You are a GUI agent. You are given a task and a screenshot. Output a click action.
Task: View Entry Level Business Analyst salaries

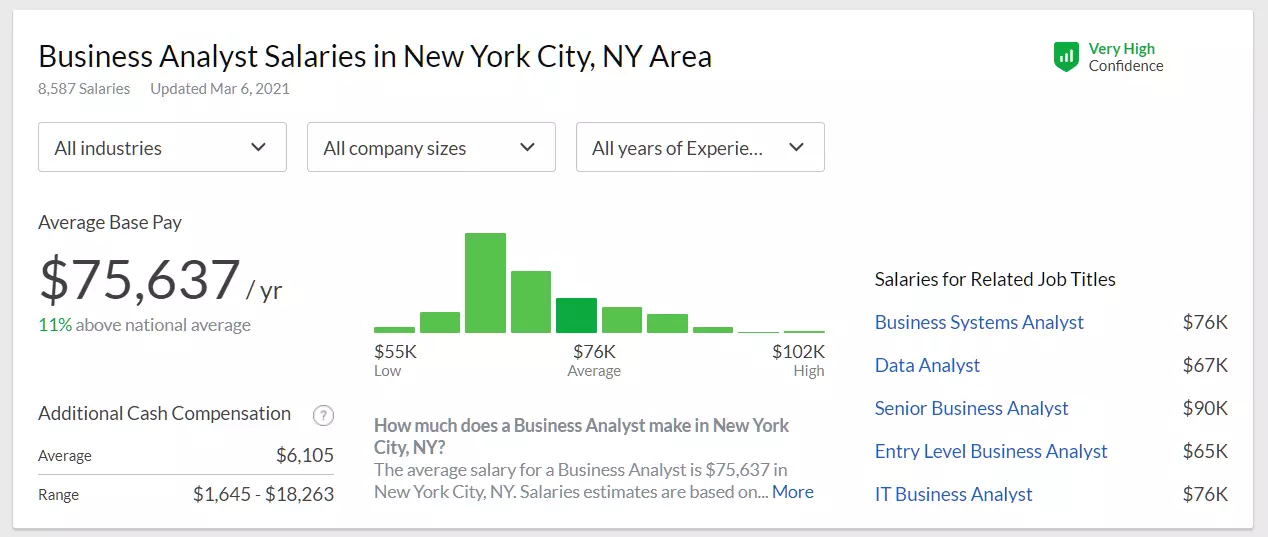tap(991, 451)
